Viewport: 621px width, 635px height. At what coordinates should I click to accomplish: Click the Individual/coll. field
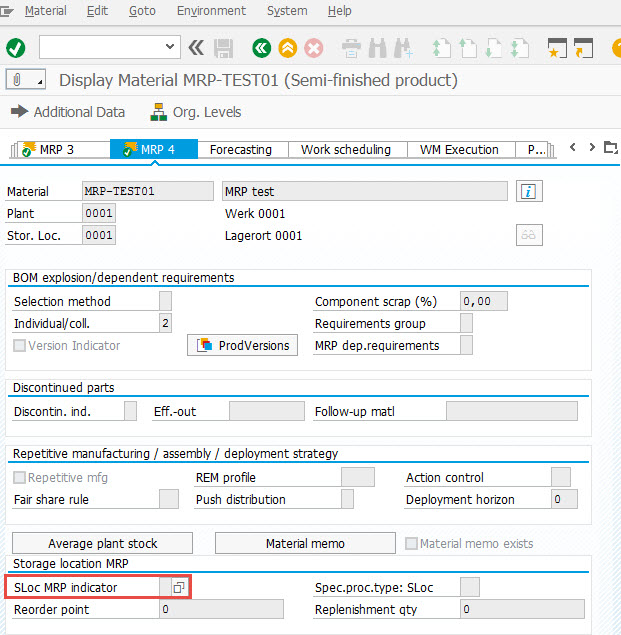(x=165, y=323)
